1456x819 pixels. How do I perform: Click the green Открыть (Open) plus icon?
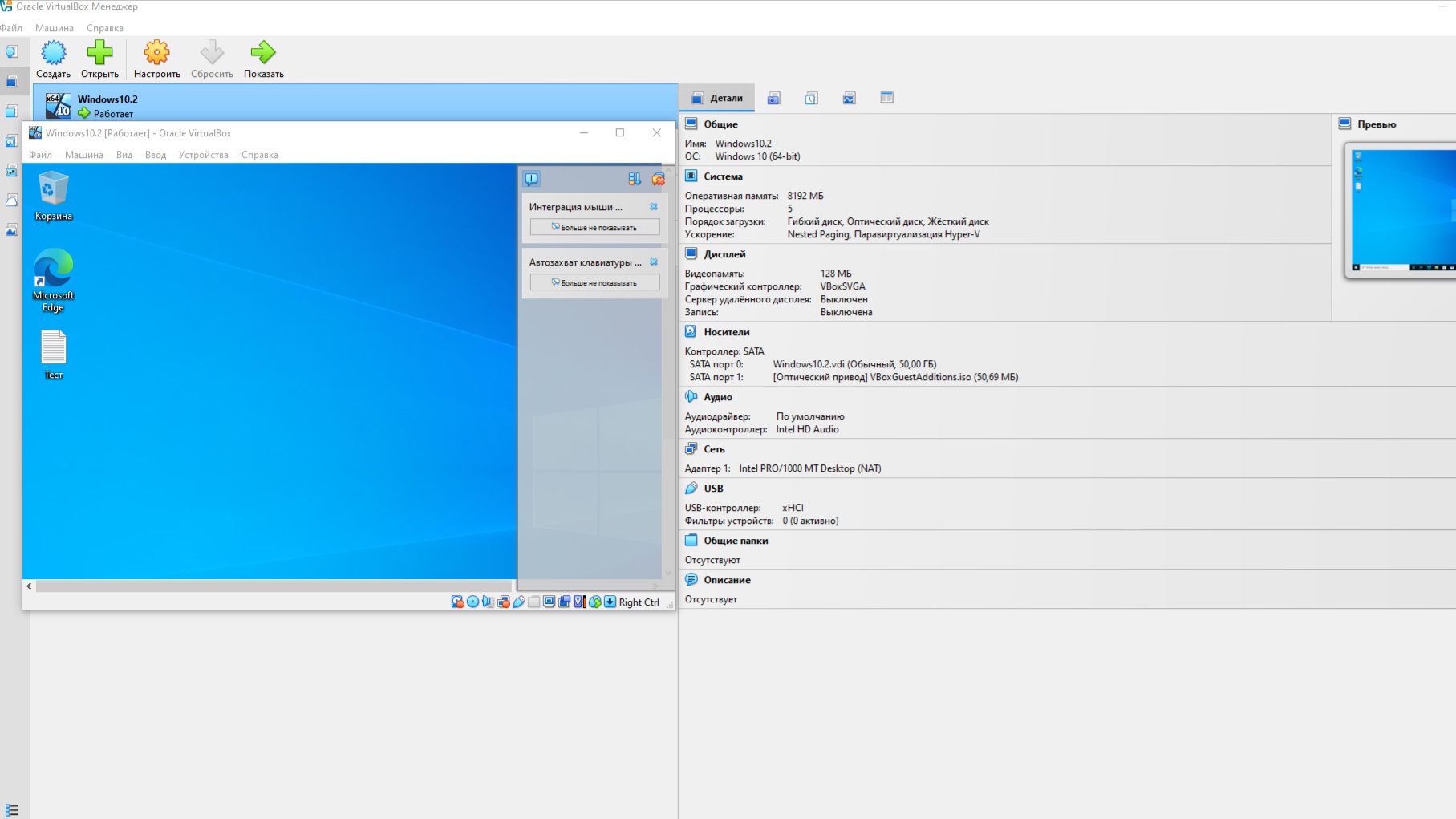(100, 53)
